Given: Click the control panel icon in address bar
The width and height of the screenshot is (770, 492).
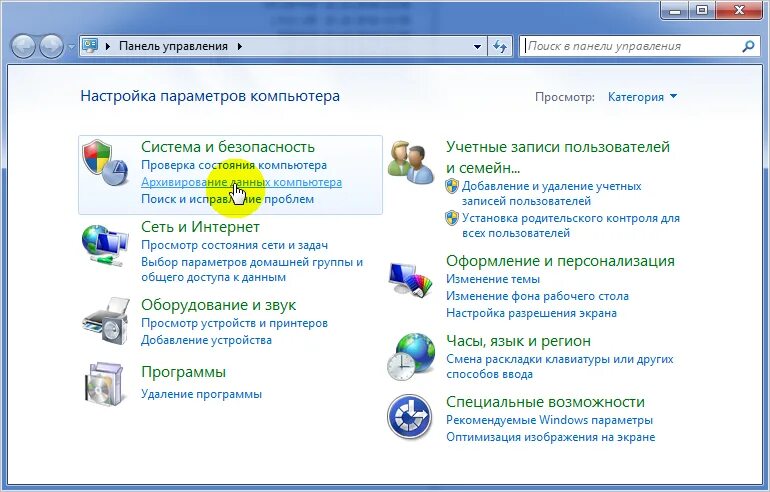Looking at the screenshot, I should pos(90,46).
